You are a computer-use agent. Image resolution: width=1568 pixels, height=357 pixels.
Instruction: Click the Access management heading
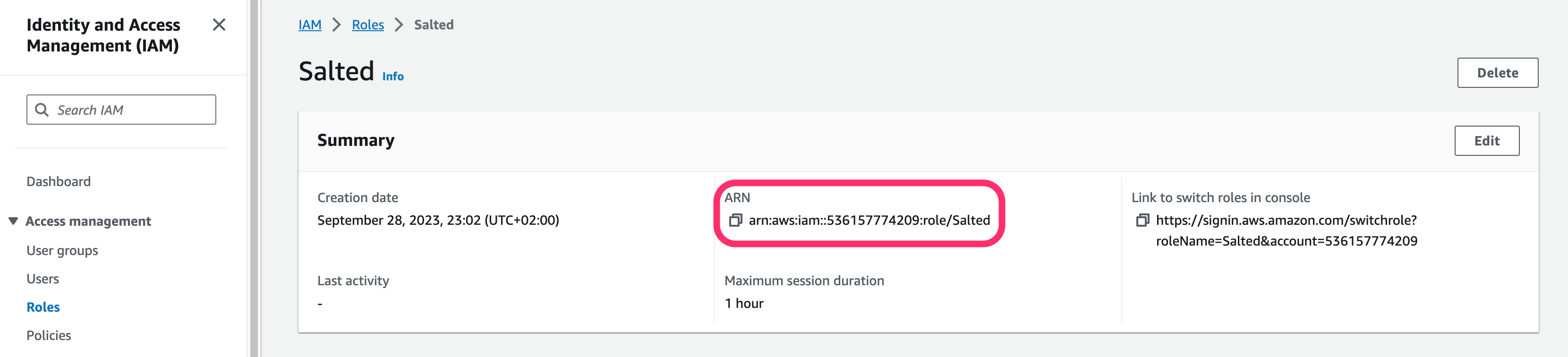(x=88, y=221)
